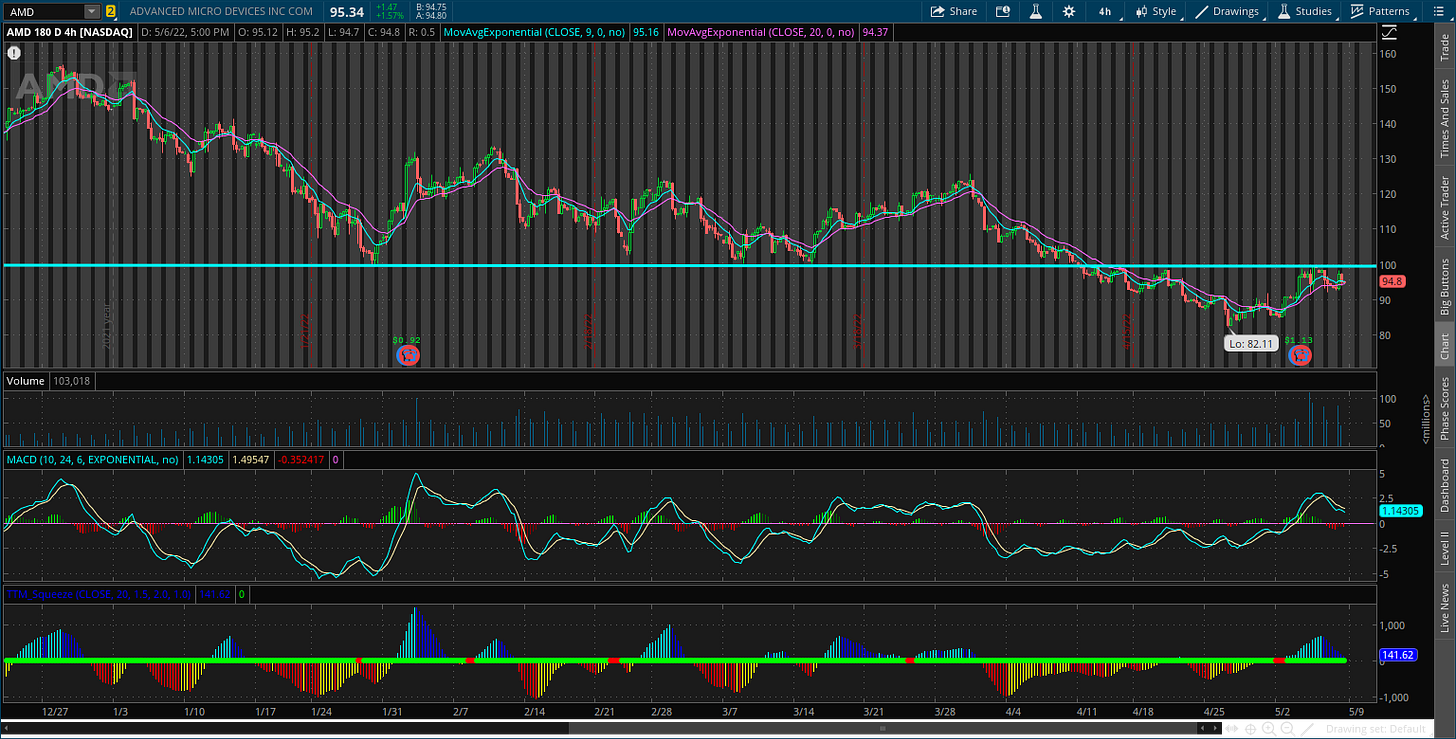Click the flask Edit Studies icon
Viewport: 1456px width, 739px height.
1036,11
